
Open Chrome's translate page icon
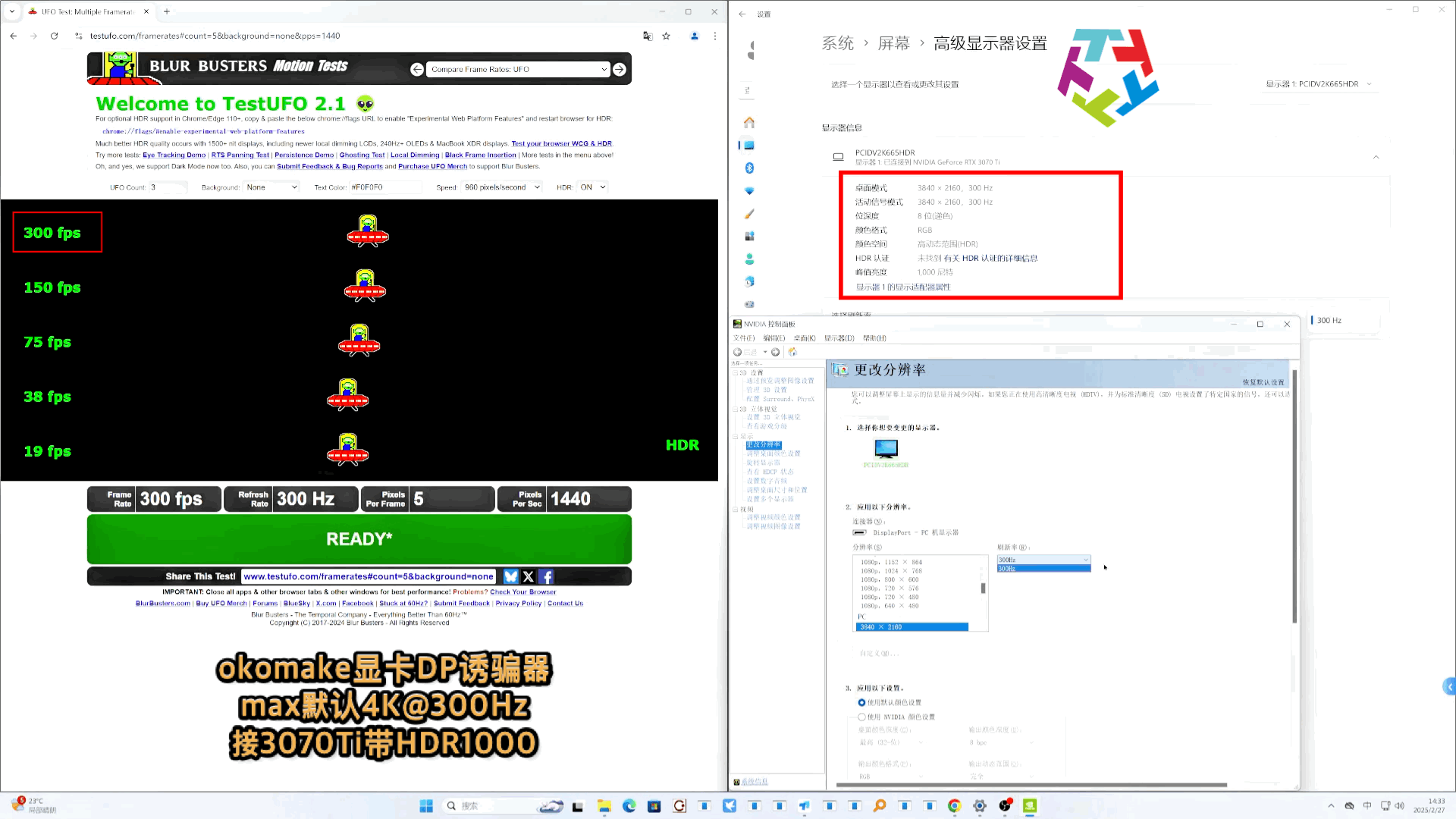[x=647, y=36]
